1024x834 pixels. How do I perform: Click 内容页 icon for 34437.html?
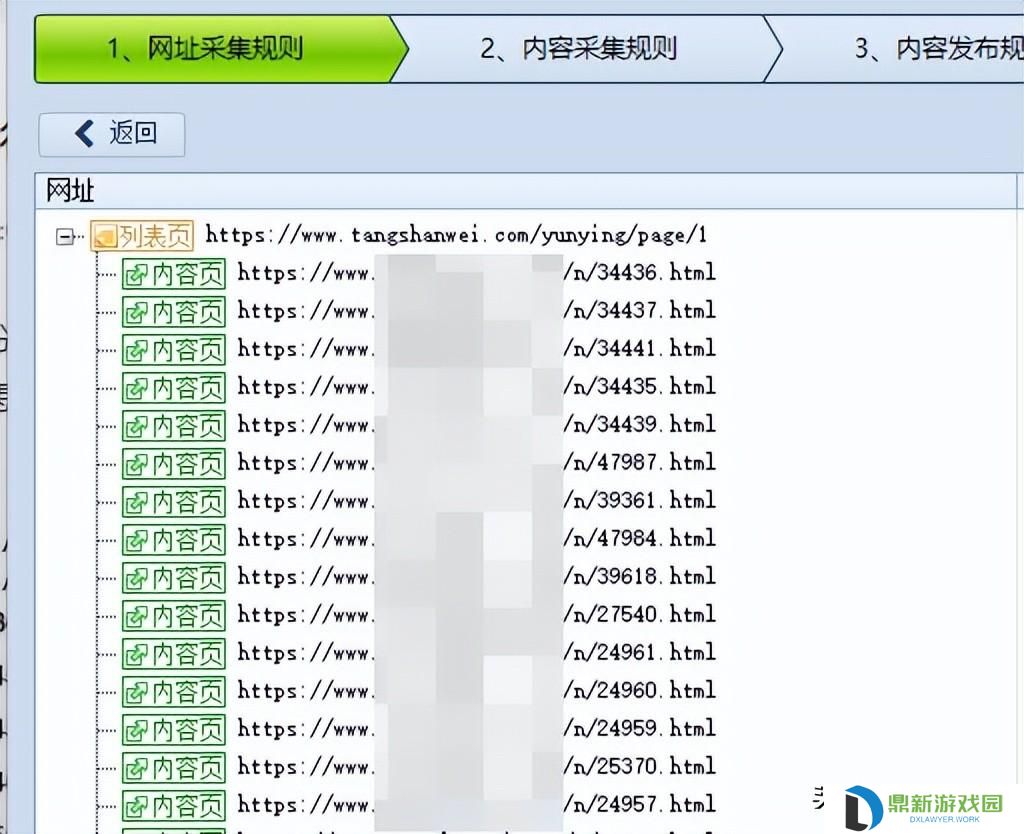tap(174, 312)
